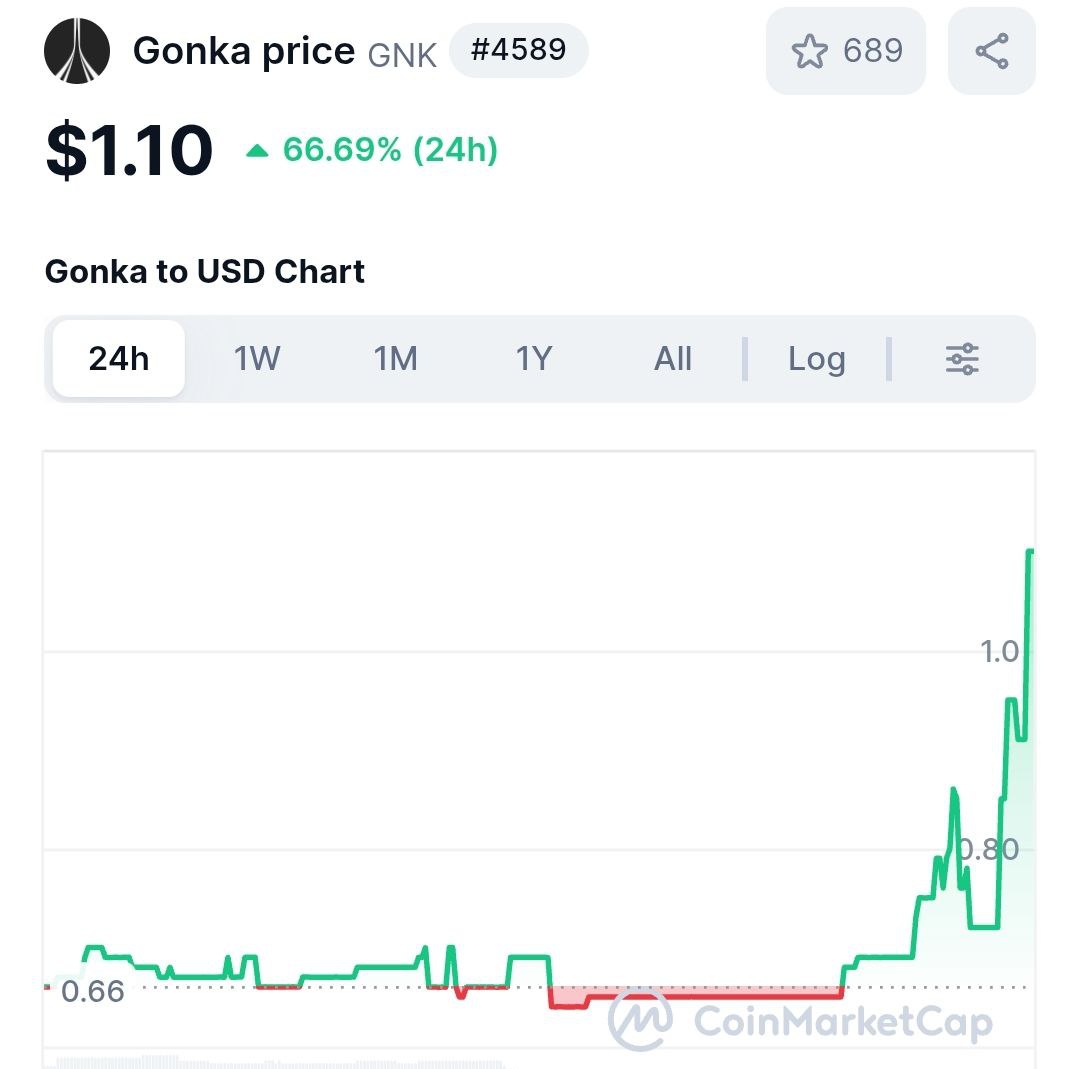1080x1069 pixels.
Task: Click the #4589 rank badge
Action: [518, 50]
